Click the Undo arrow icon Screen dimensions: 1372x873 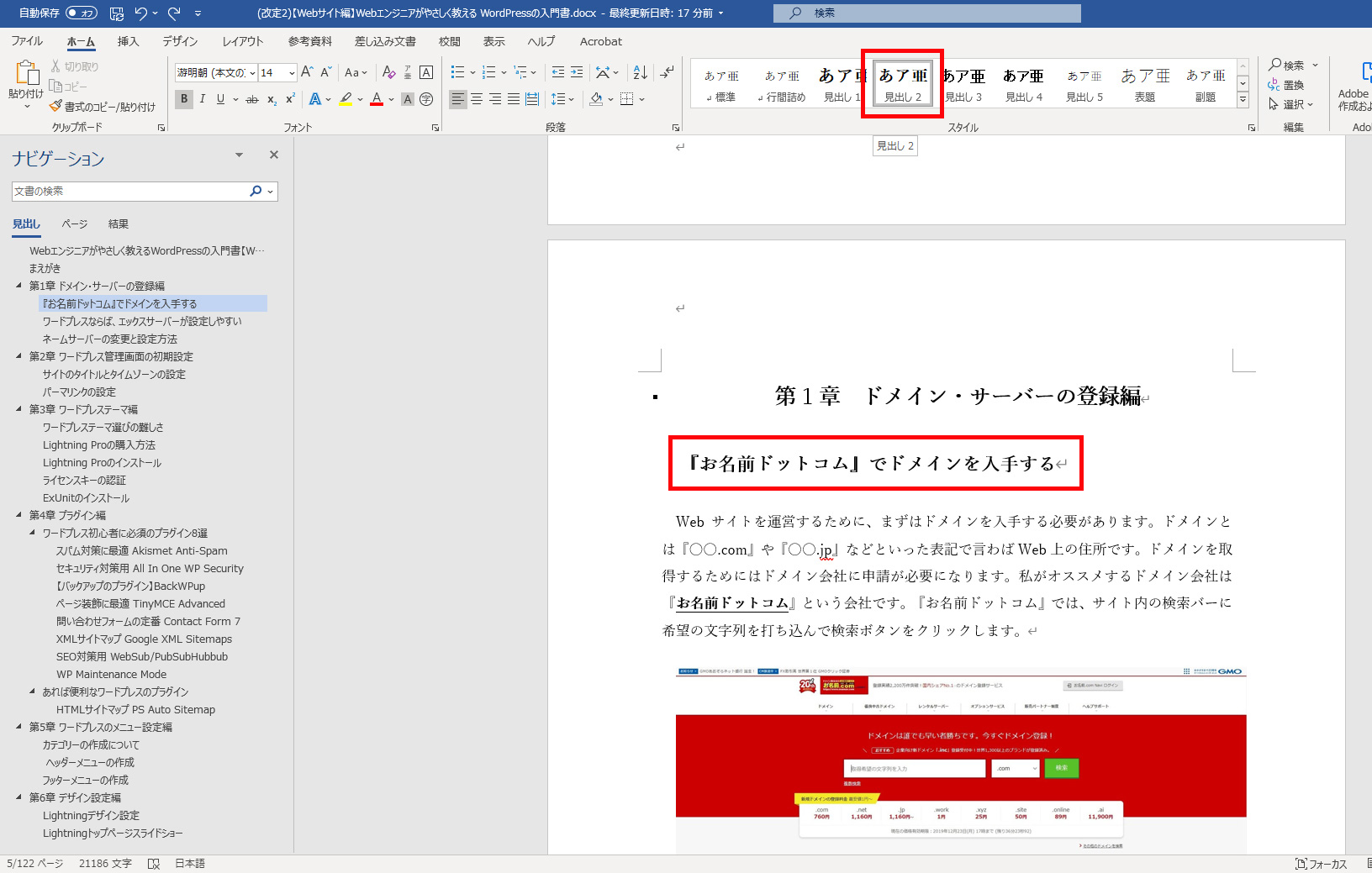[x=140, y=13]
